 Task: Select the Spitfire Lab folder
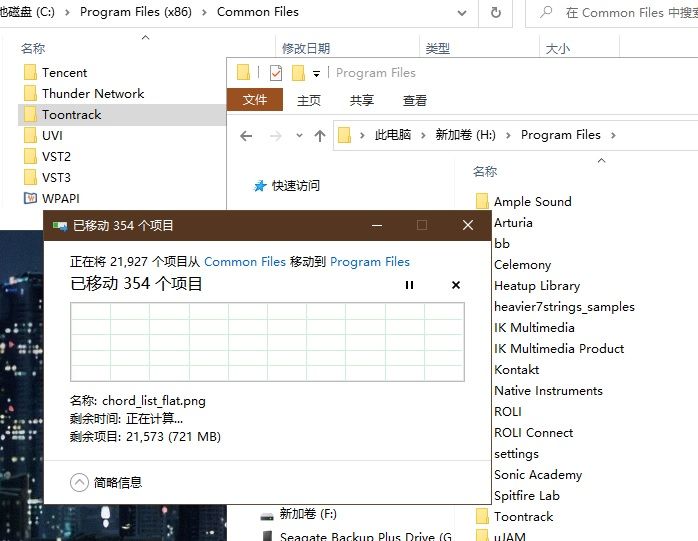[x=527, y=496]
